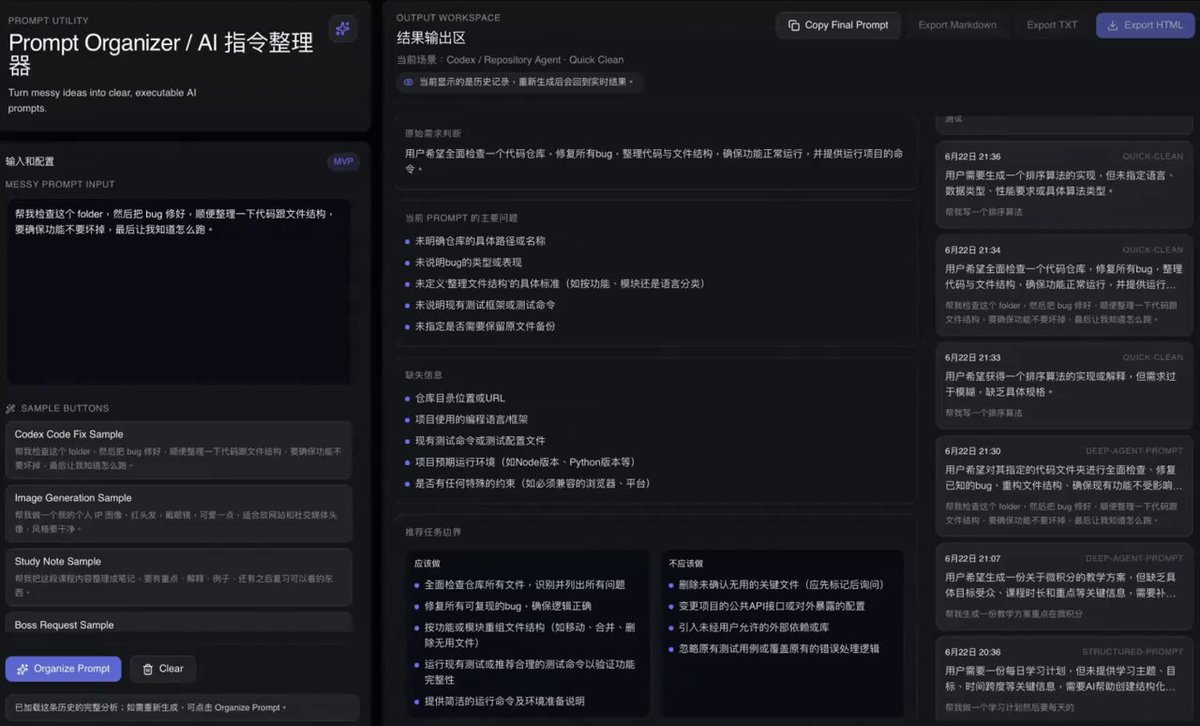Screen dimensions: 1200x726
Task: Click the wand icon beside SAMPLE BUTTONS
Action: 11,408
